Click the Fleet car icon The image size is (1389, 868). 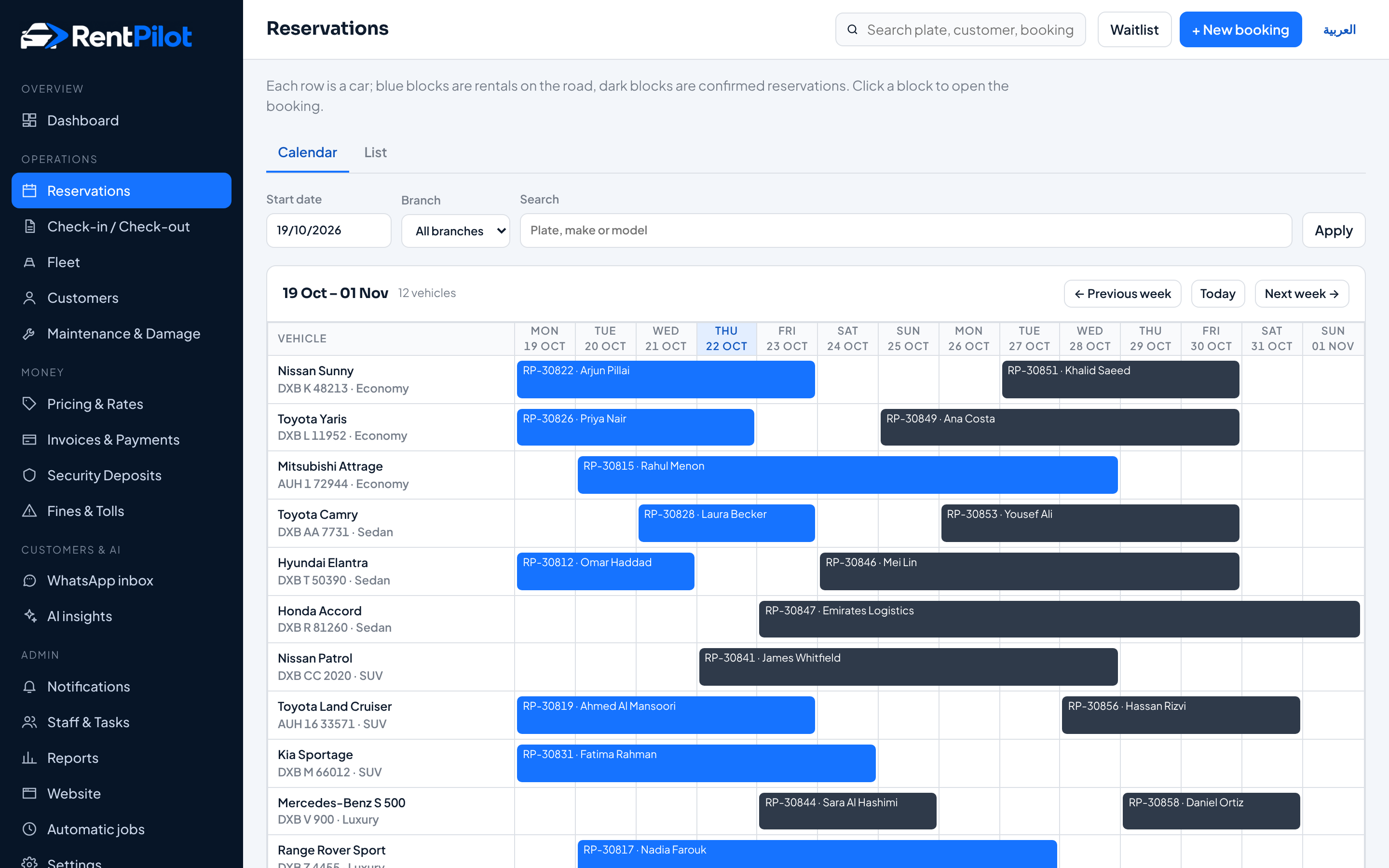pyautogui.click(x=29, y=262)
